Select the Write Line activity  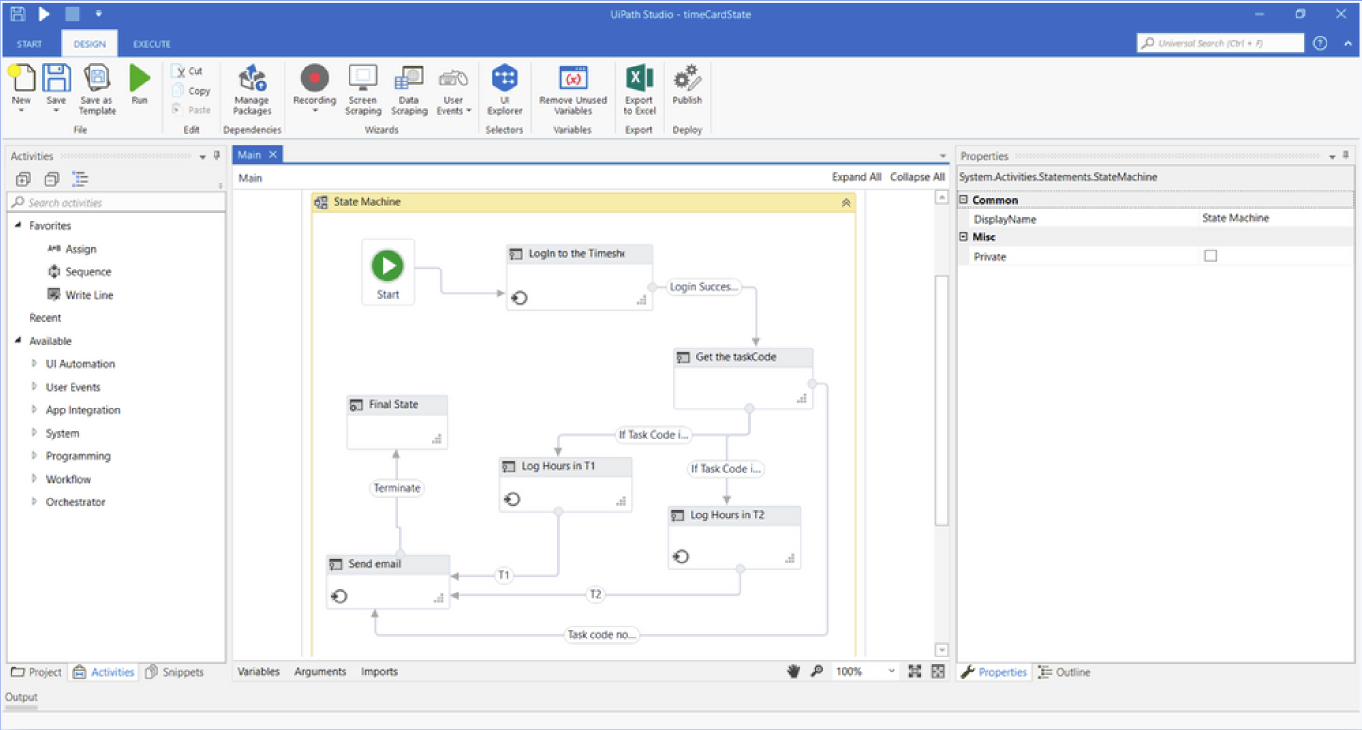click(80, 295)
